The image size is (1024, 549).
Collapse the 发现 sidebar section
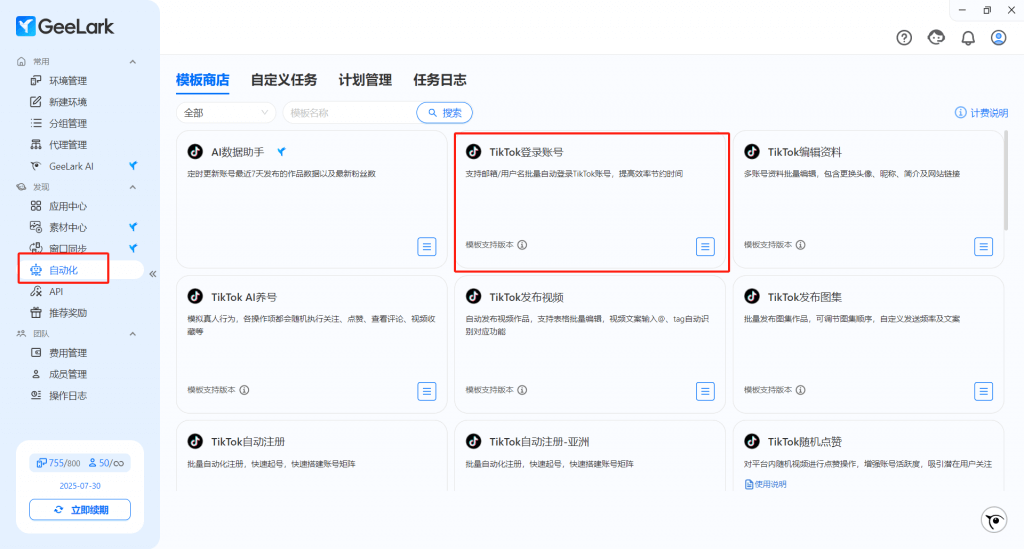133,187
